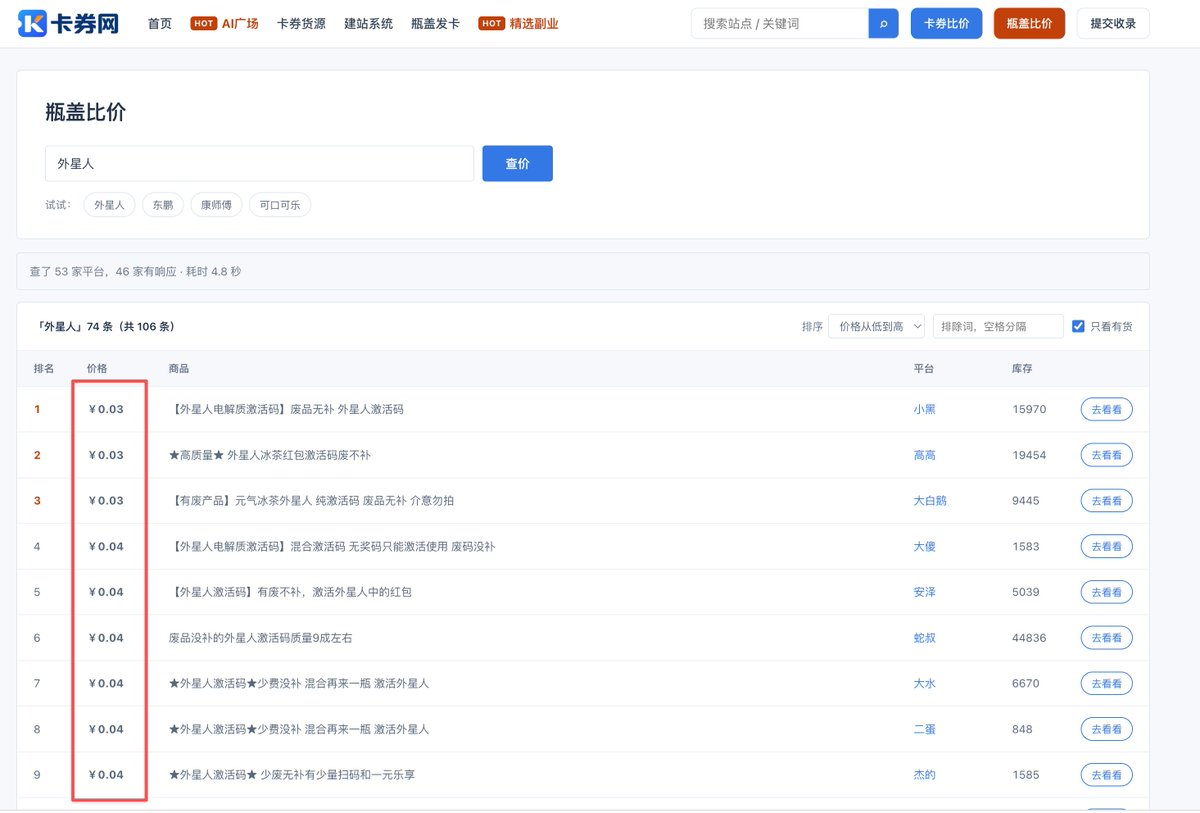Focus the 排除词 filter input field
The height and width of the screenshot is (813, 1200).
pyautogui.click(x=998, y=326)
